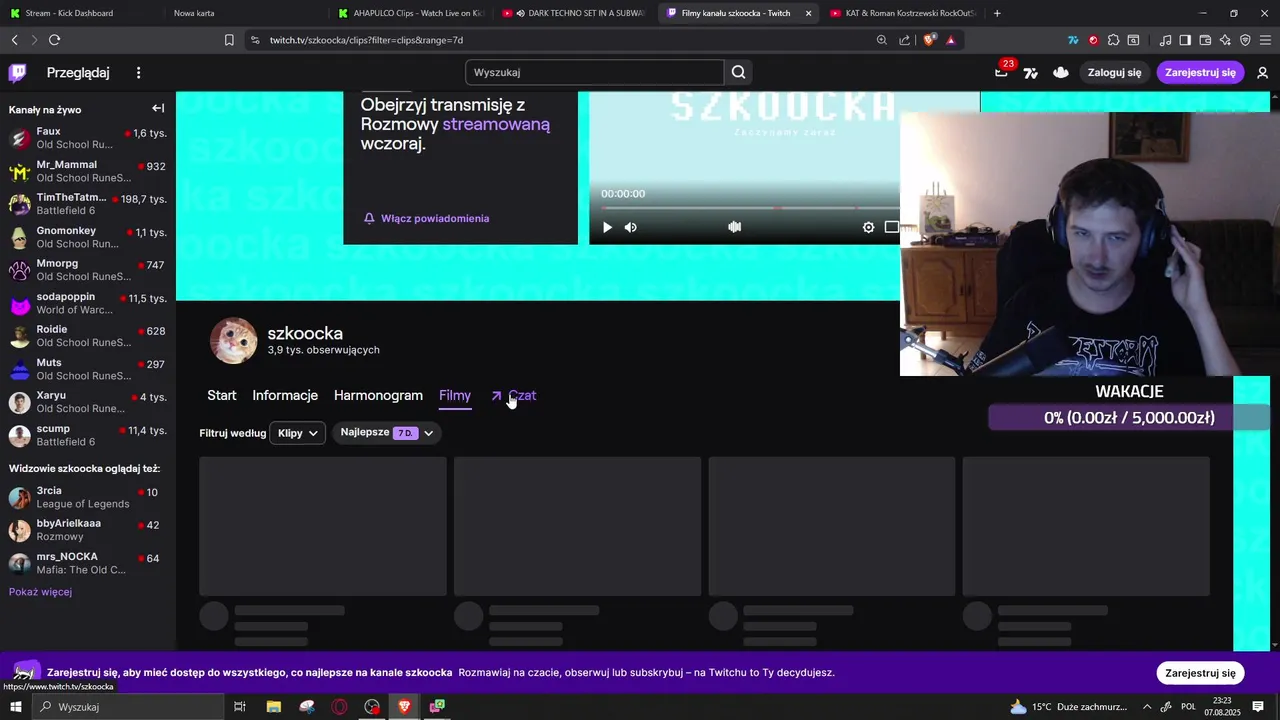The width and height of the screenshot is (1280, 720).
Task: Open the Czat popout link
Action: click(513, 395)
